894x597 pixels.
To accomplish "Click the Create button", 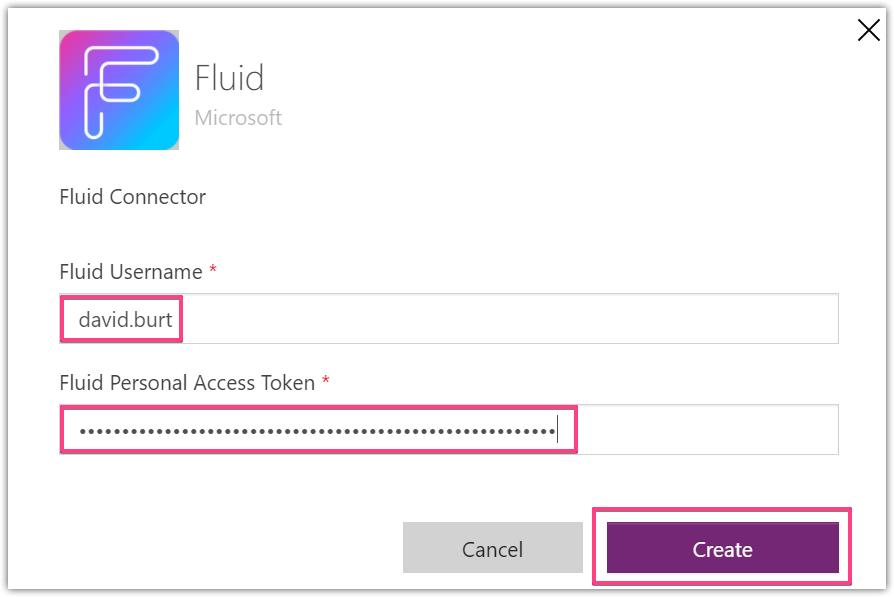I will [722, 547].
